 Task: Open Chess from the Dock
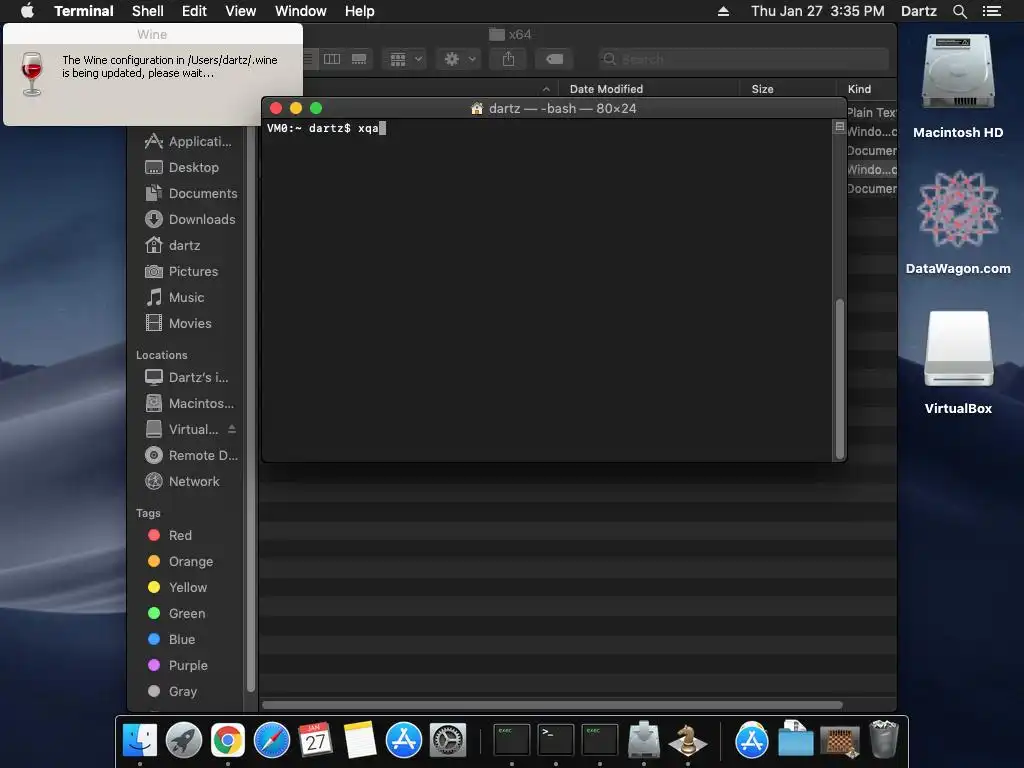(x=687, y=741)
